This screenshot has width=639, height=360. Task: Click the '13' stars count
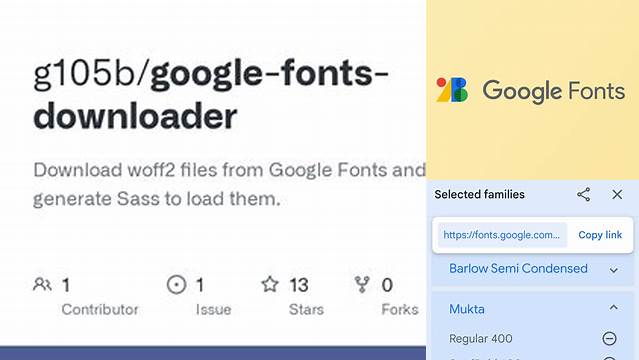click(299, 285)
